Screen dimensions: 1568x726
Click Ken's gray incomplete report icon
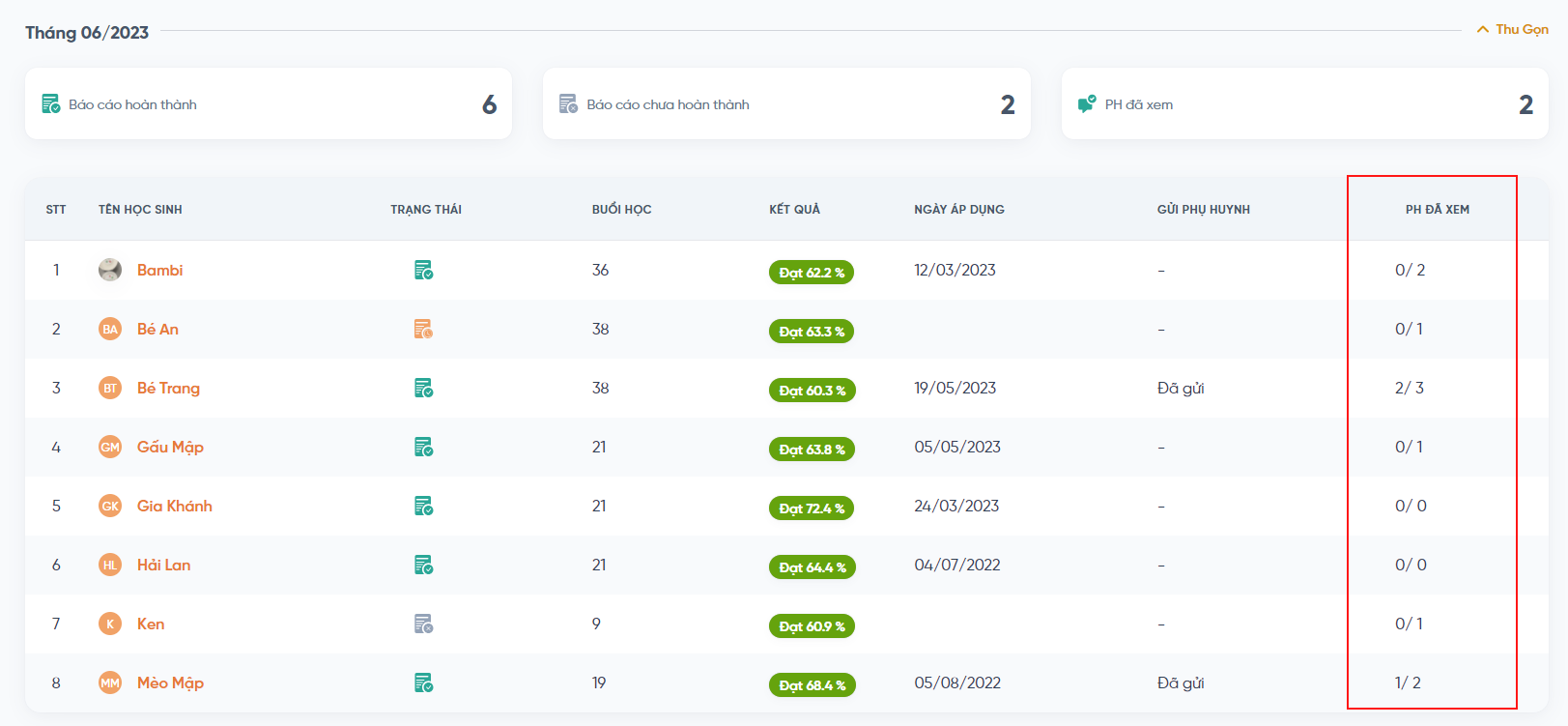tap(423, 624)
